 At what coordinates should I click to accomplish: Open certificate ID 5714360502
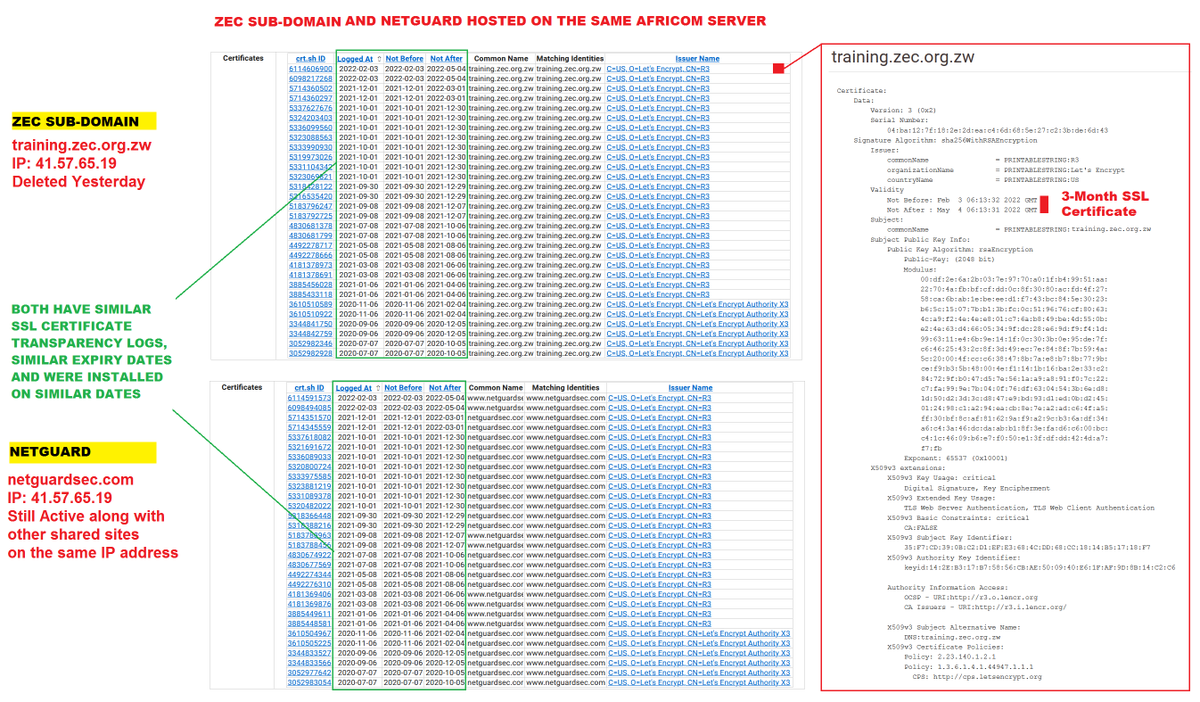tap(310, 89)
